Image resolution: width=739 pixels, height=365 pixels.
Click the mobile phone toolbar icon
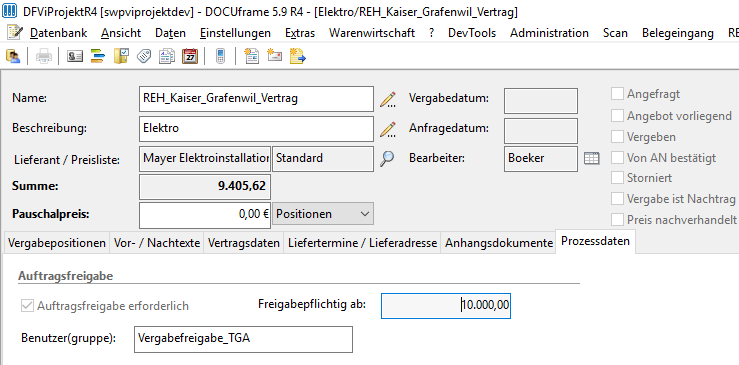coord(220,56)
